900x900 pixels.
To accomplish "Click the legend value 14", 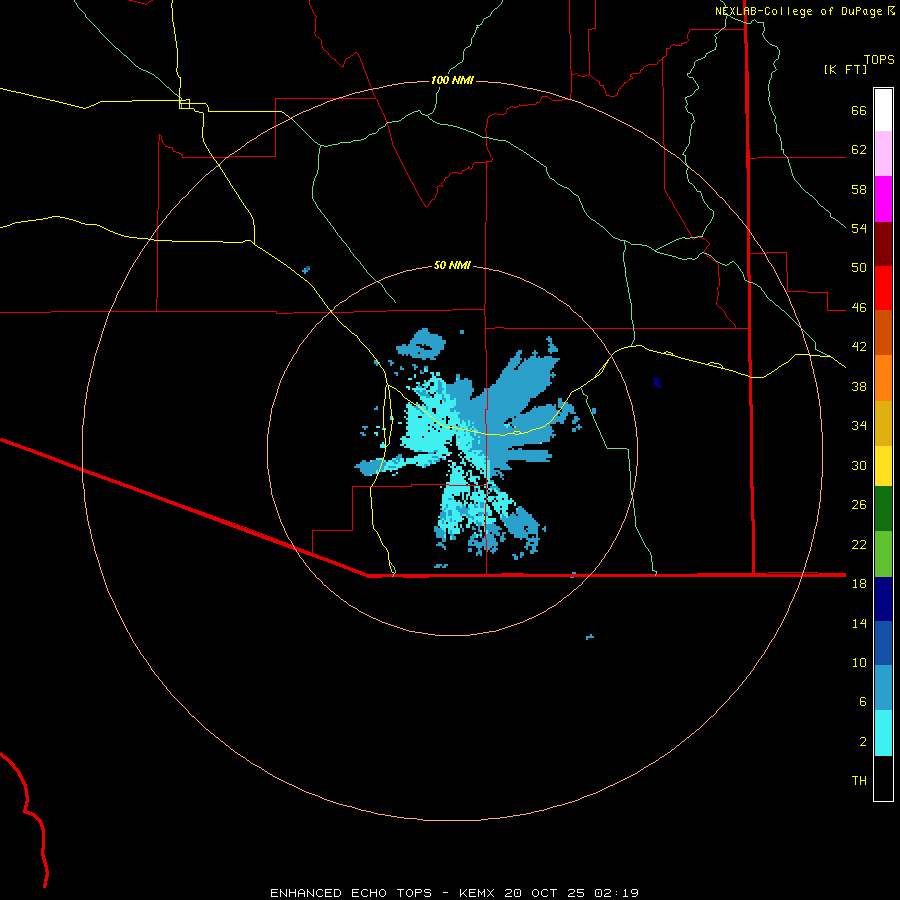I will coord(859,623).
